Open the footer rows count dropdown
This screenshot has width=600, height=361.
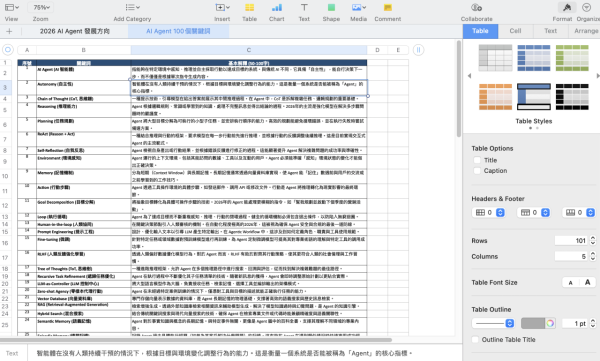click(579, 212)
